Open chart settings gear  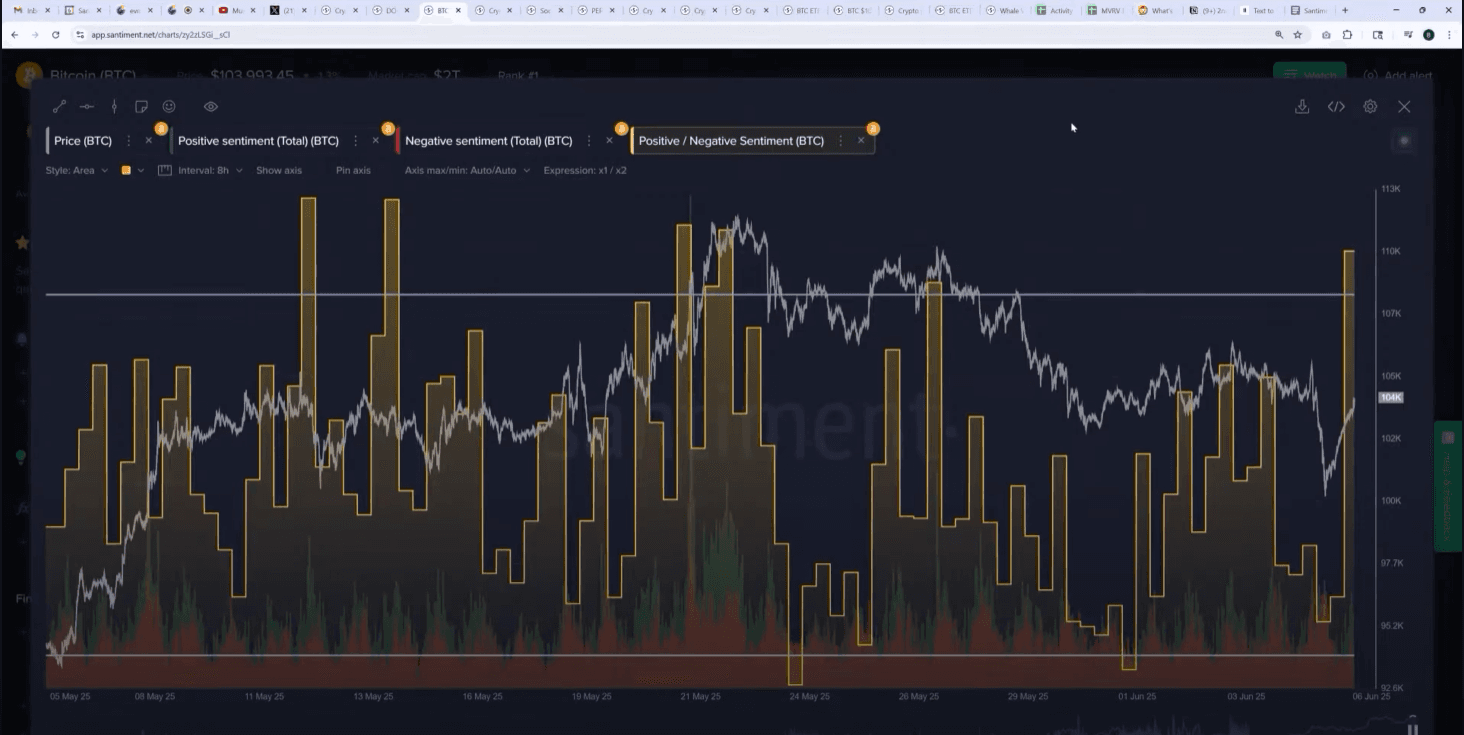tap(1370, 107)
